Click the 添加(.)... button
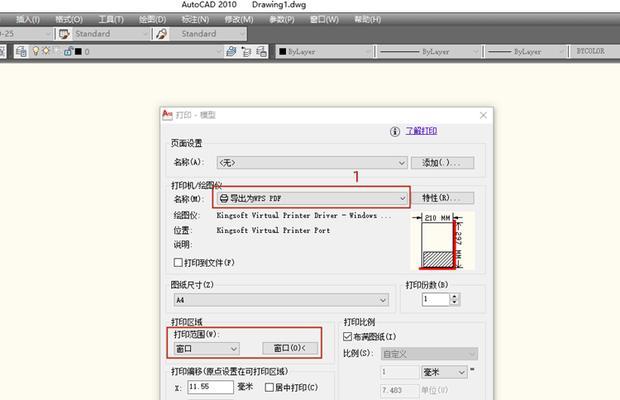Screen dimensions: 620x400 tap(442, 162)
